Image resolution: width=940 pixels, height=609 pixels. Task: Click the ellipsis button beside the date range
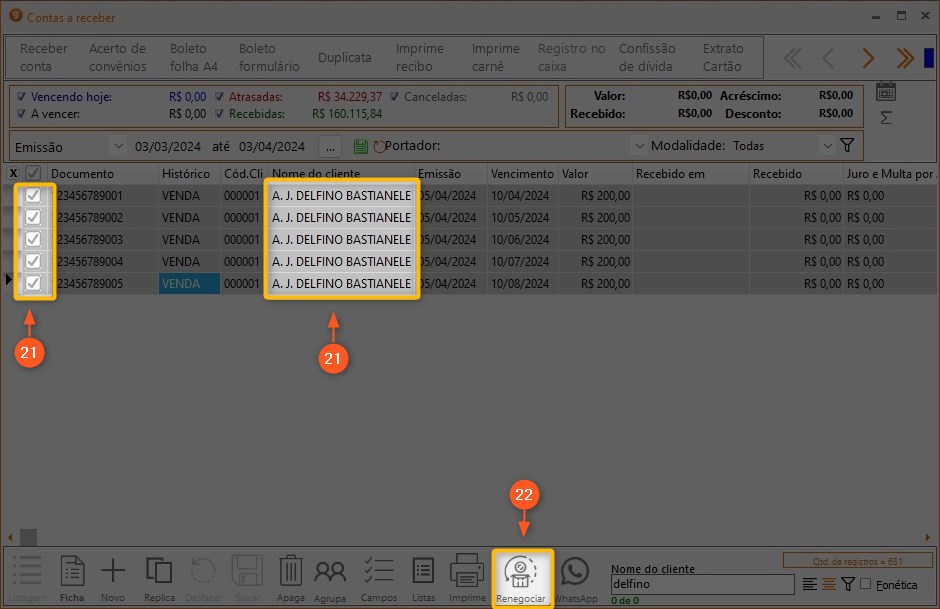(x=330, y=147)
